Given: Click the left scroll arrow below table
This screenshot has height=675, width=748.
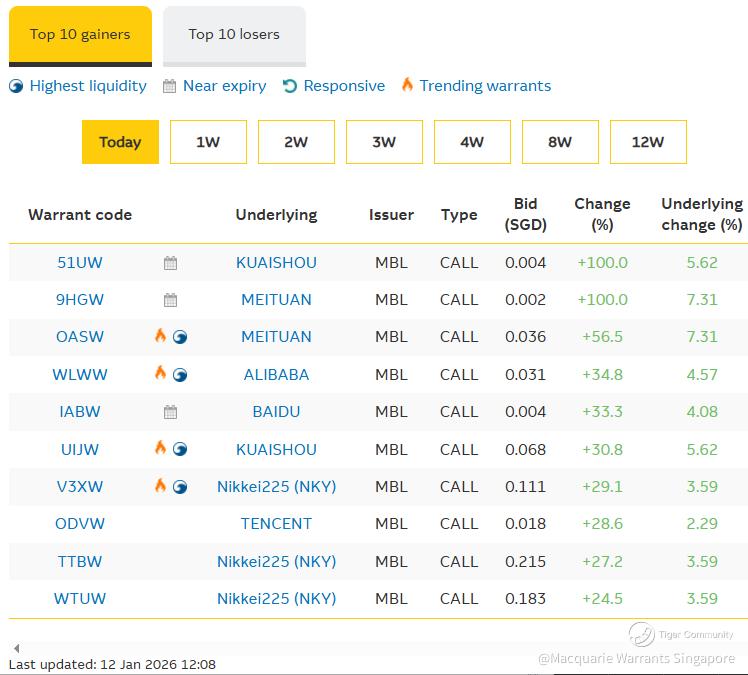Looking at the screenshot, I should [17, 648].
